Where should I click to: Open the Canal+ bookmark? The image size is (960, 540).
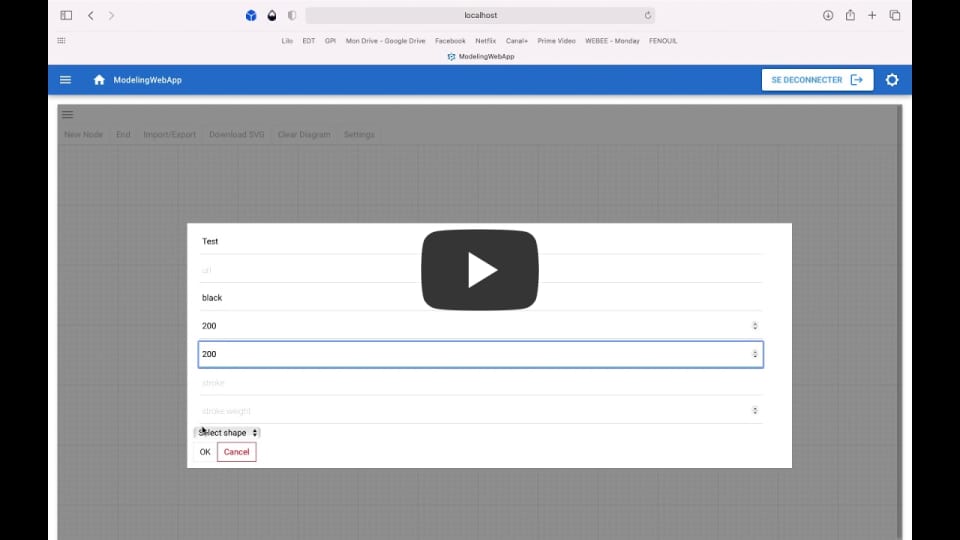click(x=517, y=41)
